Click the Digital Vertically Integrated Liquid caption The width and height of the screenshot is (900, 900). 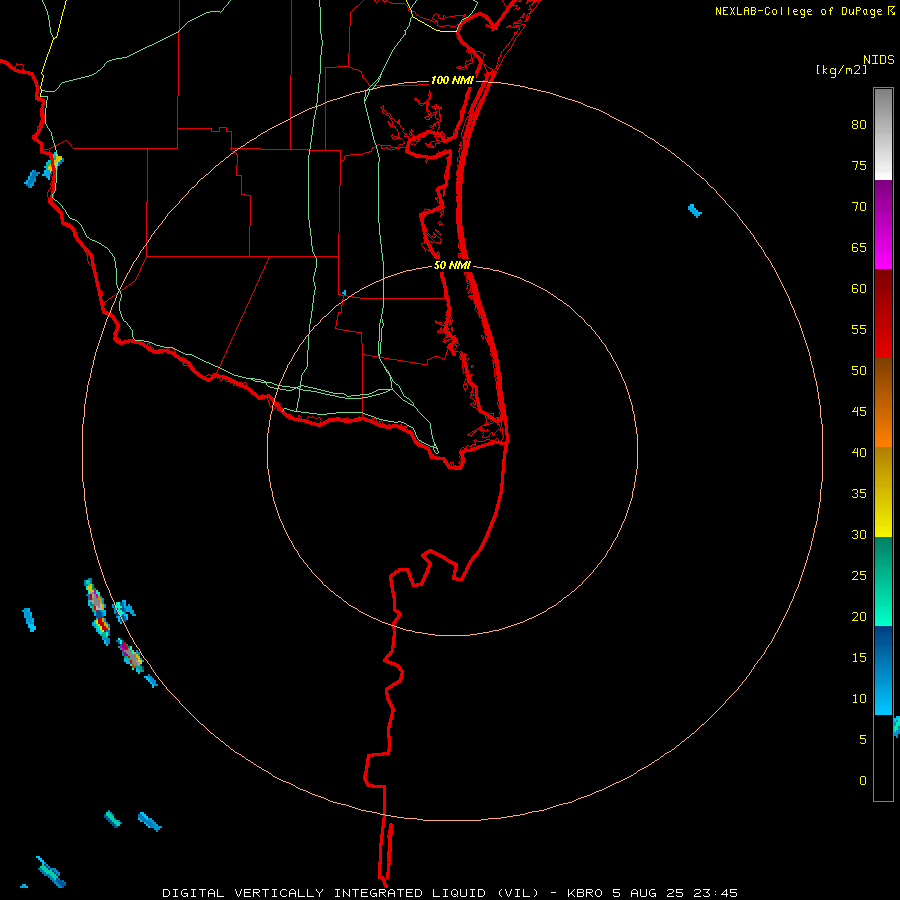(x=352, y=893)
